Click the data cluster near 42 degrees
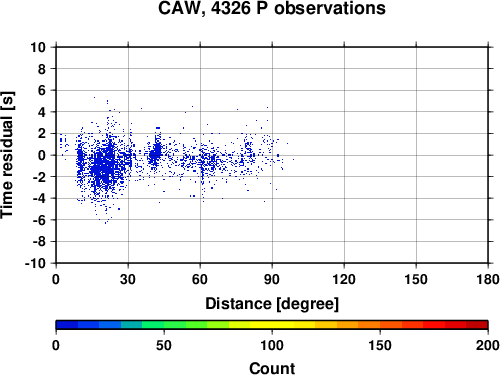500x375 pixels. point(156,152)
